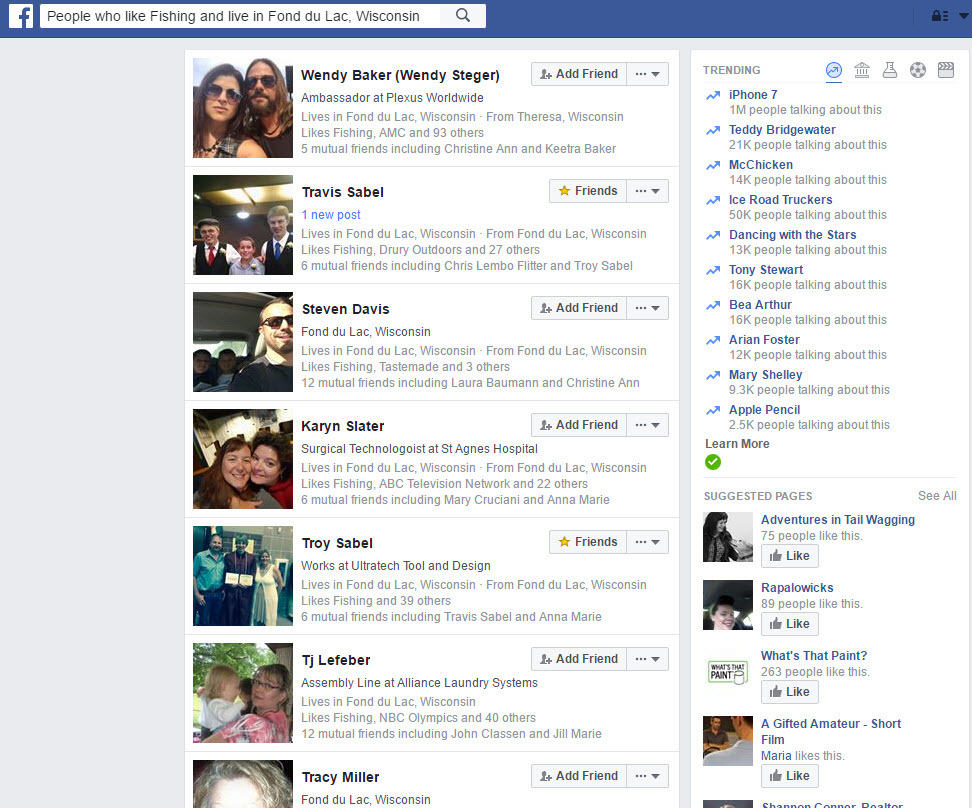Image resolution: width=972 pixels, height=808 pixels.
Task: Open Karyn Slater profile name link
Action: (343, 427)
